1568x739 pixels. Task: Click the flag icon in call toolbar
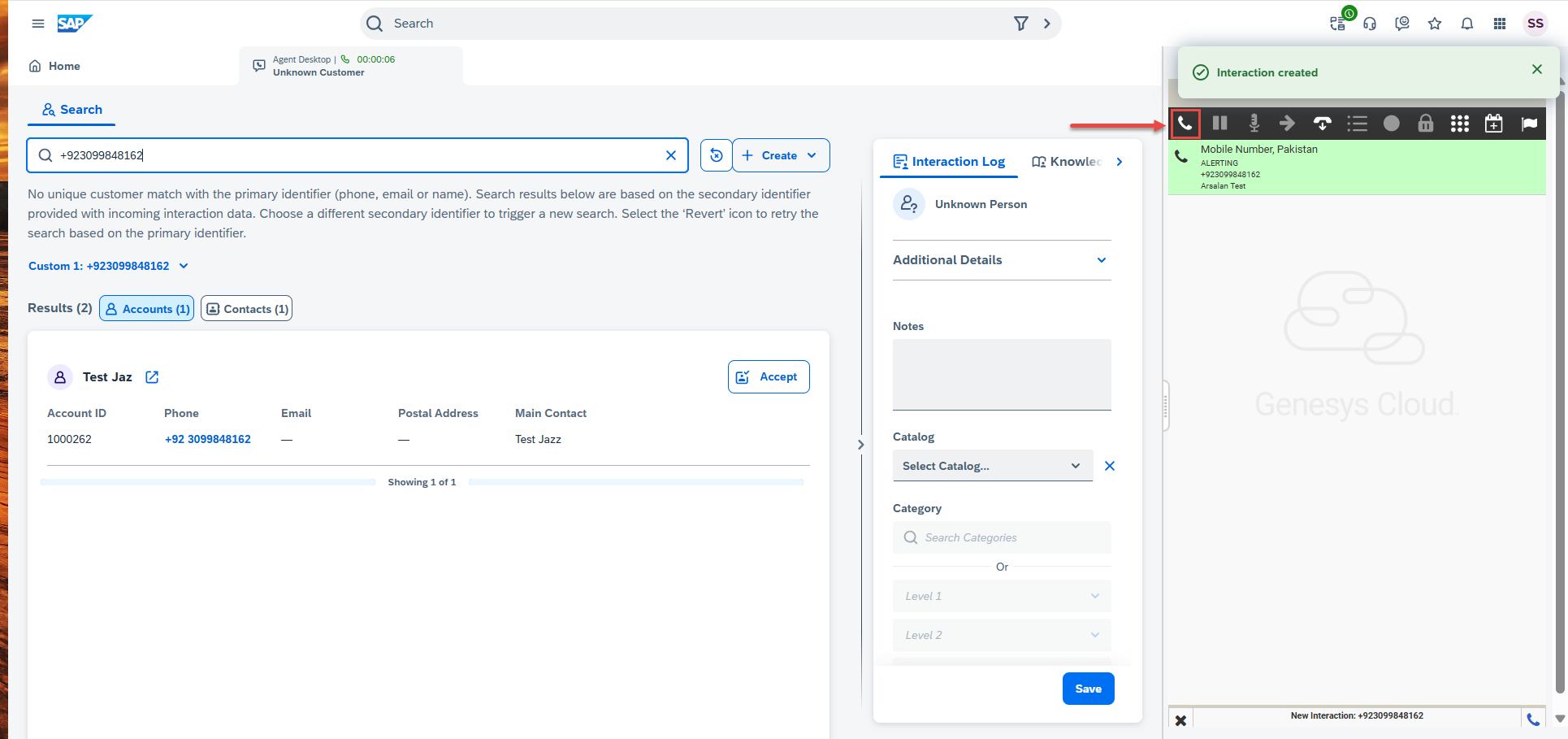click(x=1528, y=124)
